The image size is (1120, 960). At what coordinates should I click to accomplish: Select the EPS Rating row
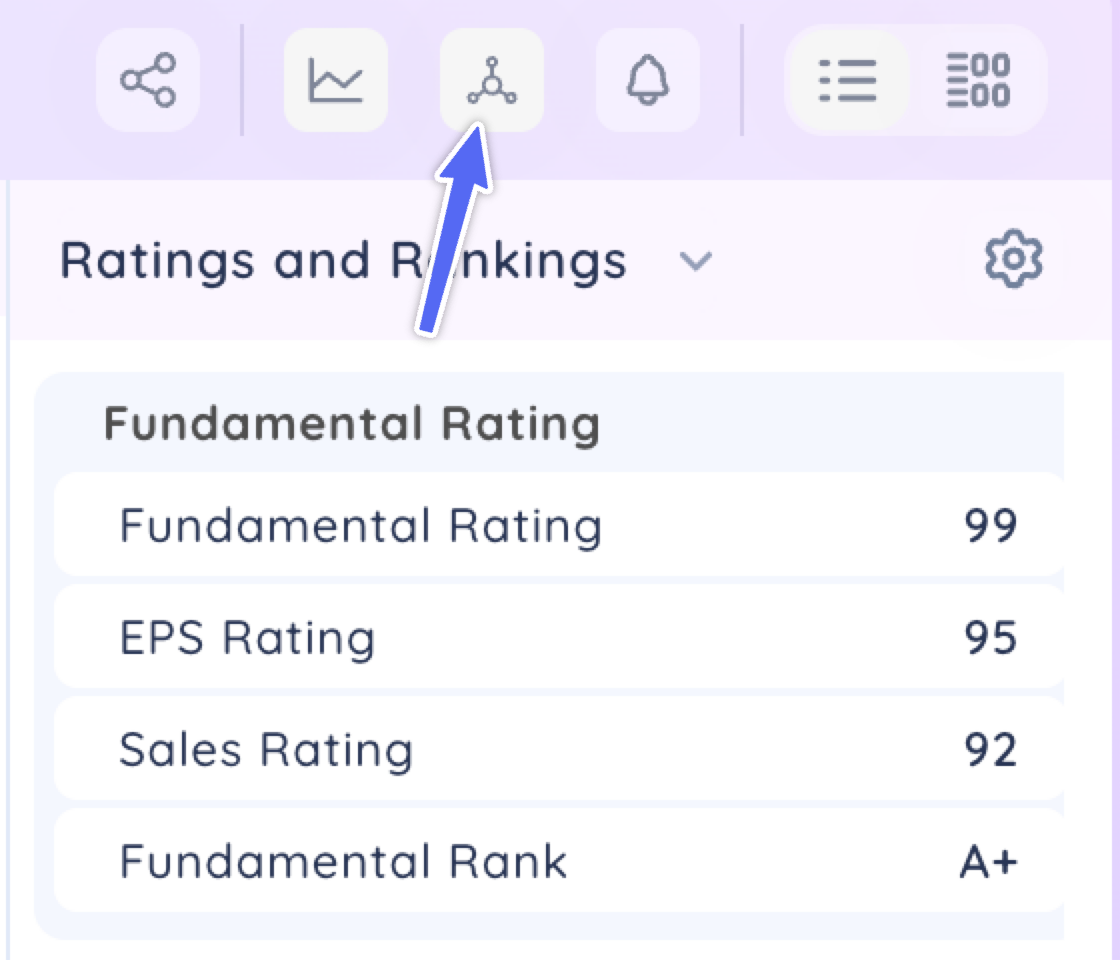tap(559, 636)
